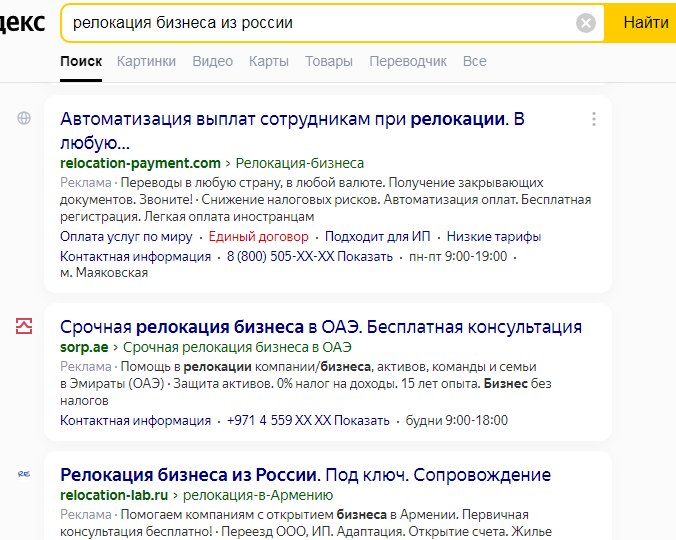Viewport: 676px width, 540px height.
Task: Visit relocation-lab.ru domain link
Action: (114, 495)
